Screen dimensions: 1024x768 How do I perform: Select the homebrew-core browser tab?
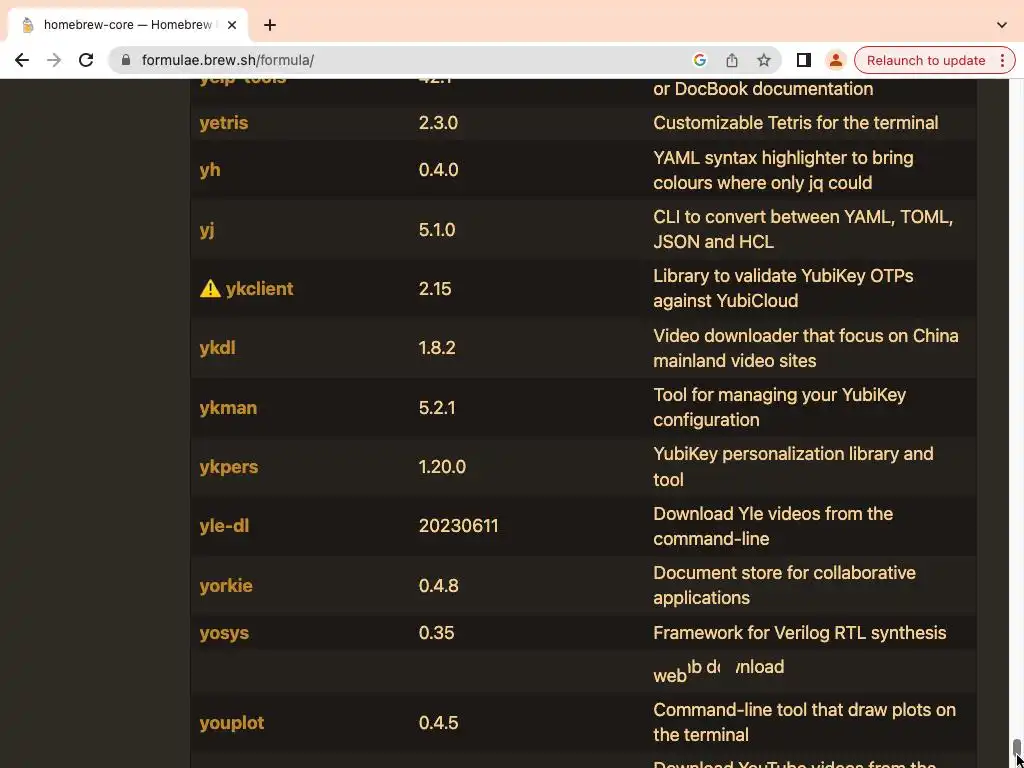[128, 25]
